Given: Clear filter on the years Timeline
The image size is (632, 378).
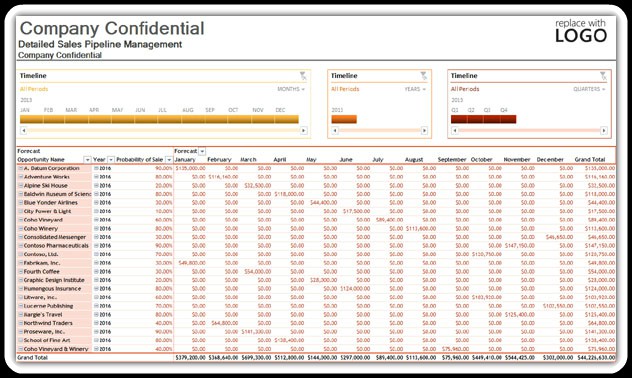Looking at the screenshot, I should 424,75.
